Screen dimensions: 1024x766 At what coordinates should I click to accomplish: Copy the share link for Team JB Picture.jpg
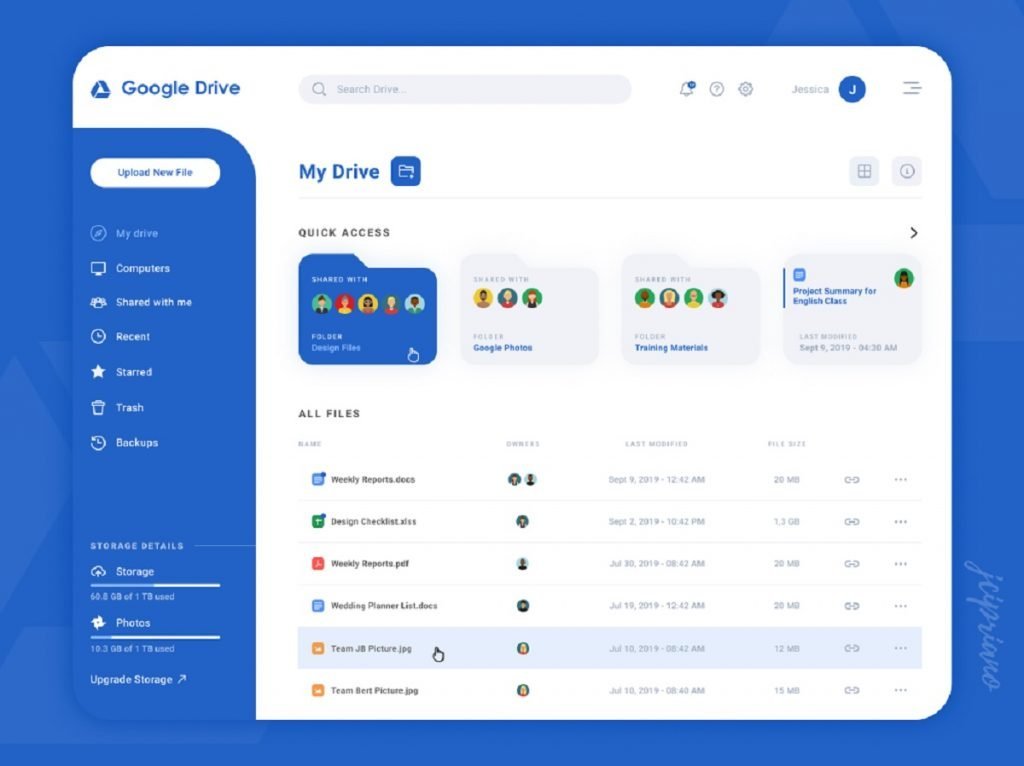852,648
